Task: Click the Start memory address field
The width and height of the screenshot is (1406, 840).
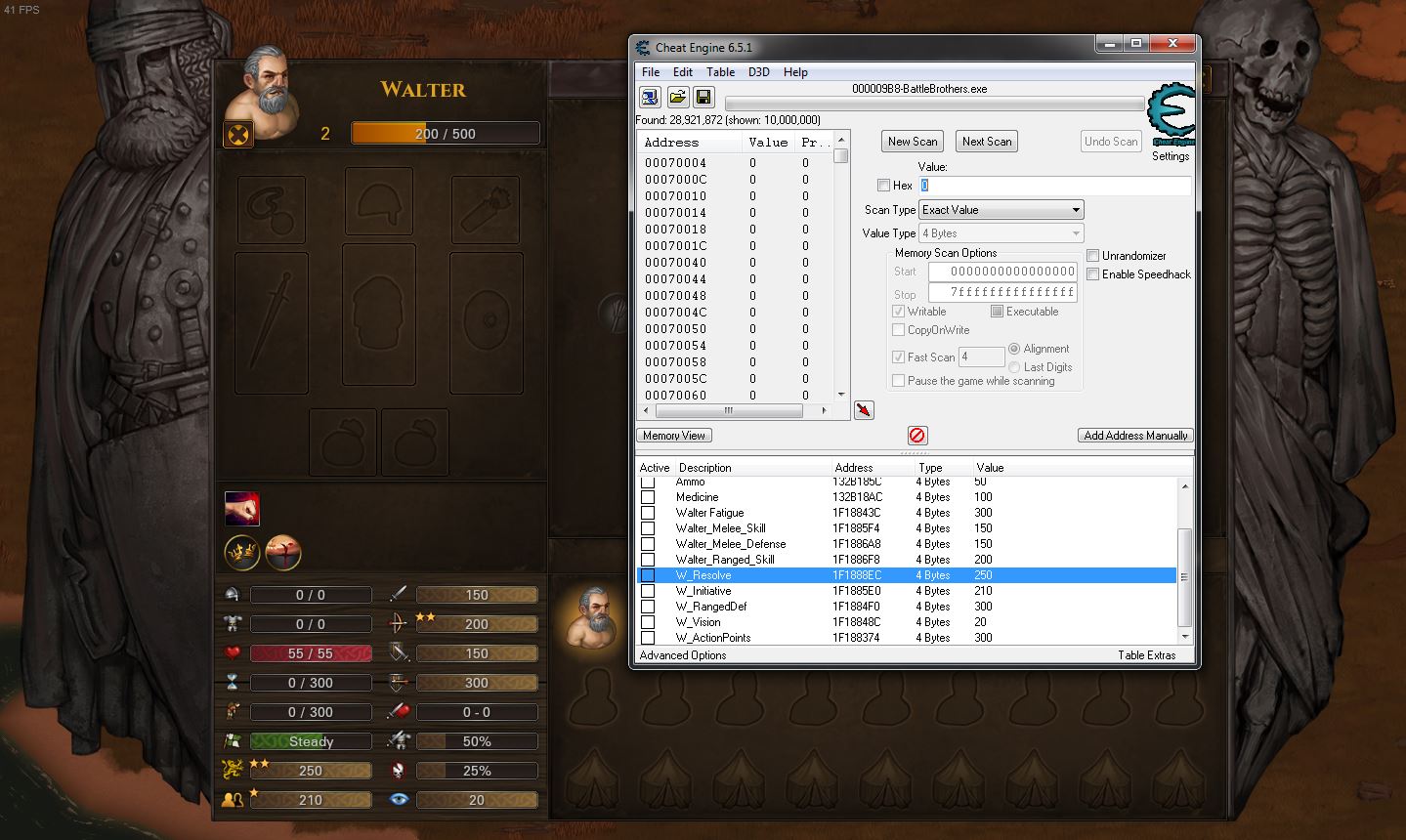Action: (1002, 272)
